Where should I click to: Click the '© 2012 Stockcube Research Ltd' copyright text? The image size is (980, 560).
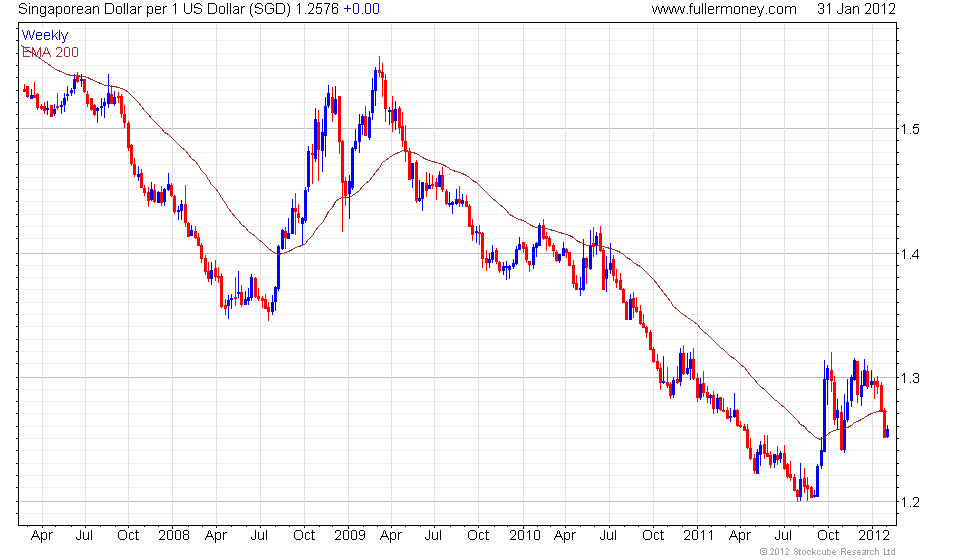(x=828, y=552)
